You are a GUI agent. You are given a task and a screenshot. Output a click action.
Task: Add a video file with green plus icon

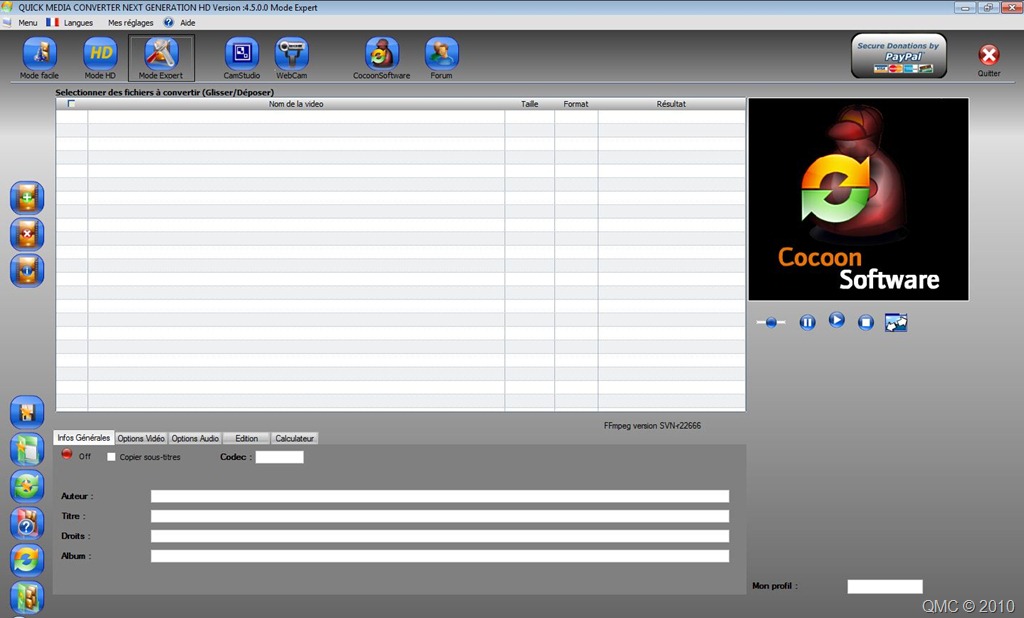coord(27,198)
